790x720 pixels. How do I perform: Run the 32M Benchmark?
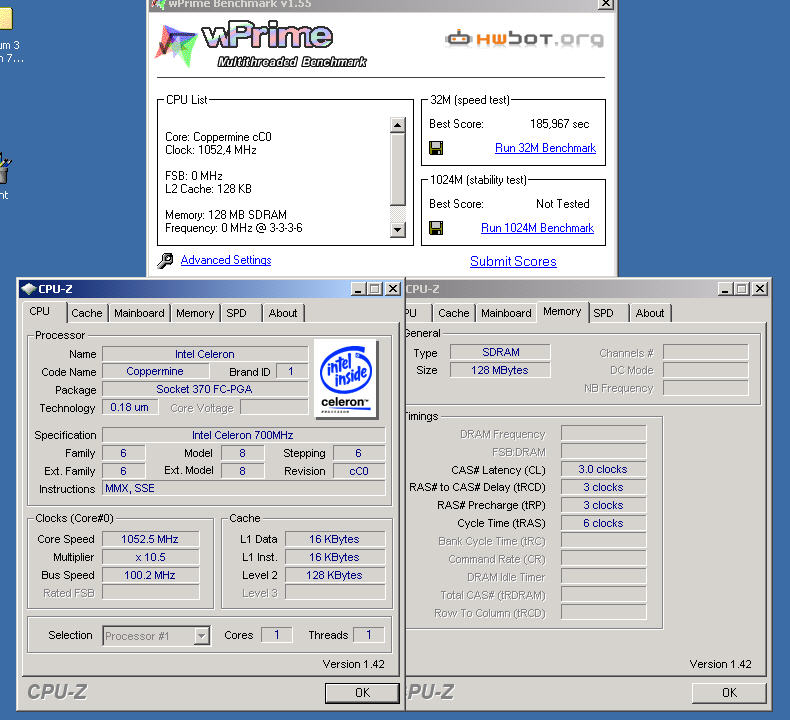pyautogui.click(x=545, y=148)
